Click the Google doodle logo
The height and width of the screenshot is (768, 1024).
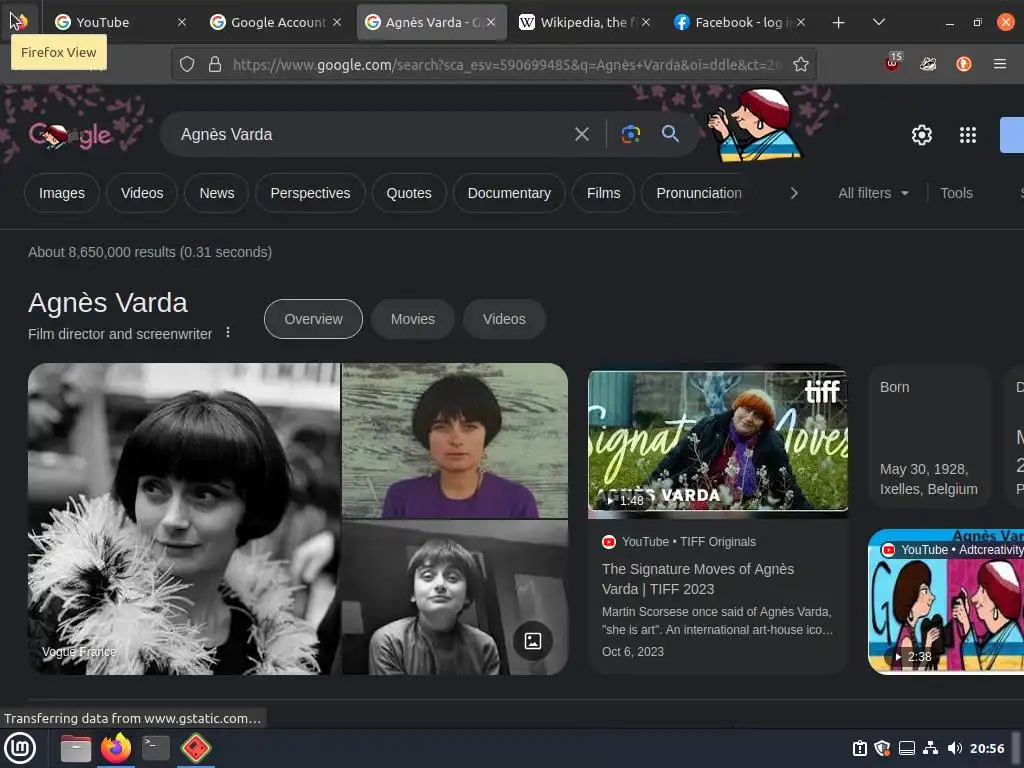[71, 135]
